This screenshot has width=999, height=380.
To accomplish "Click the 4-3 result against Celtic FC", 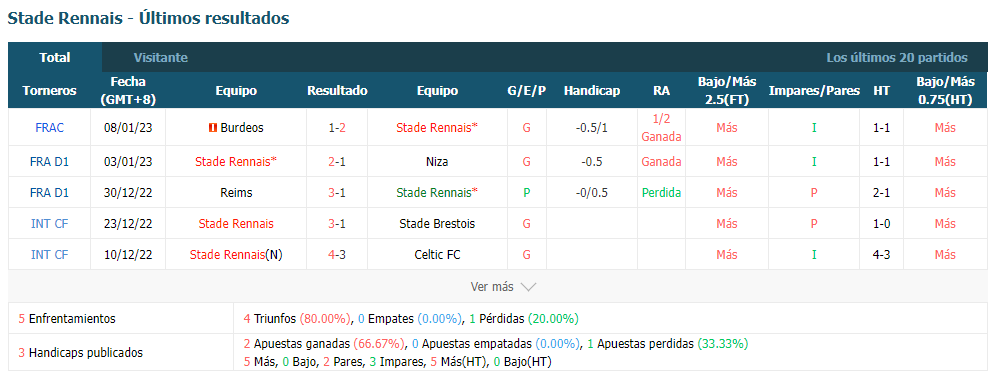I will pos(337,255).
